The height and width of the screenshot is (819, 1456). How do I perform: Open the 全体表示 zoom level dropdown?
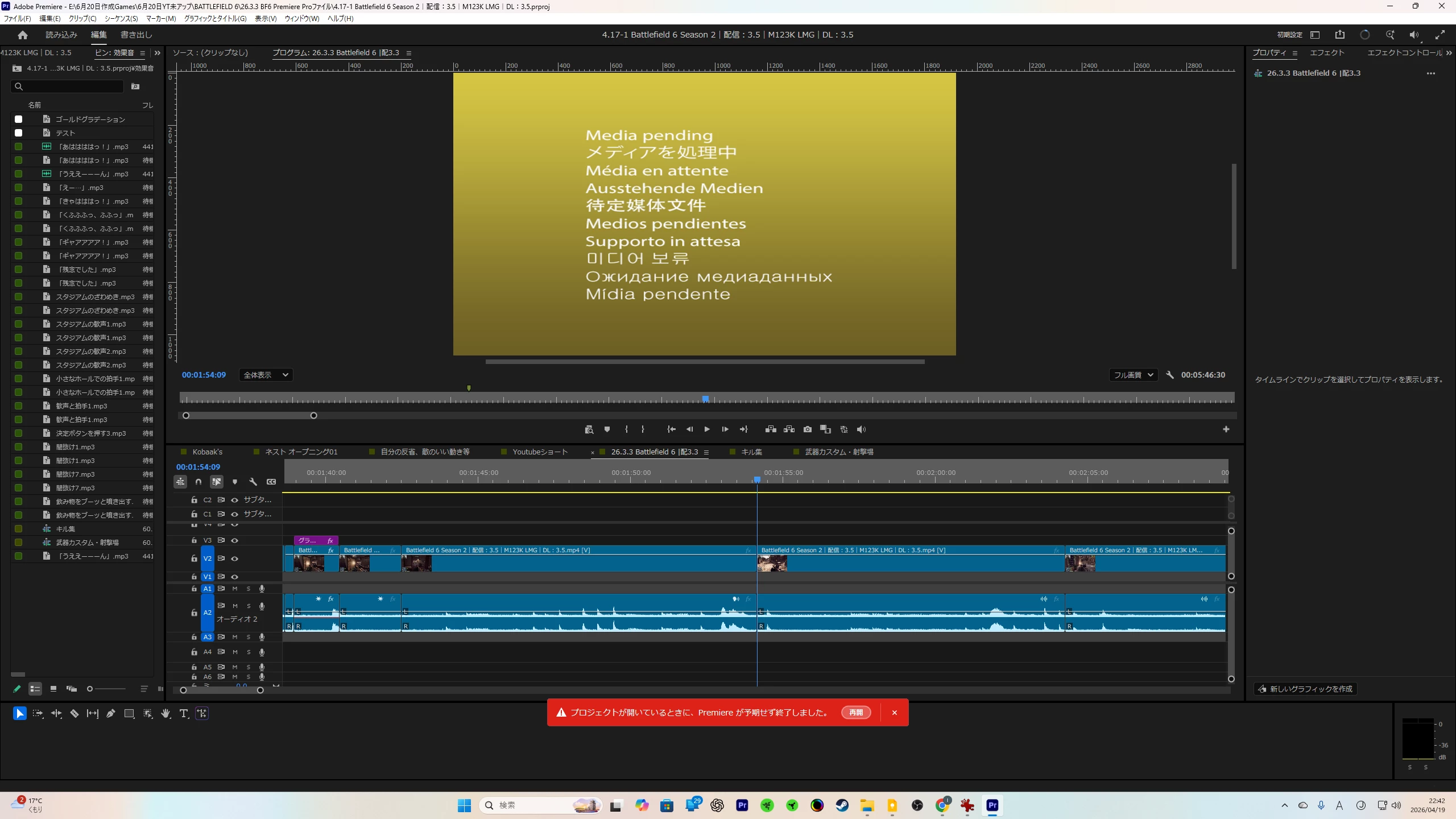click(266, 375)
